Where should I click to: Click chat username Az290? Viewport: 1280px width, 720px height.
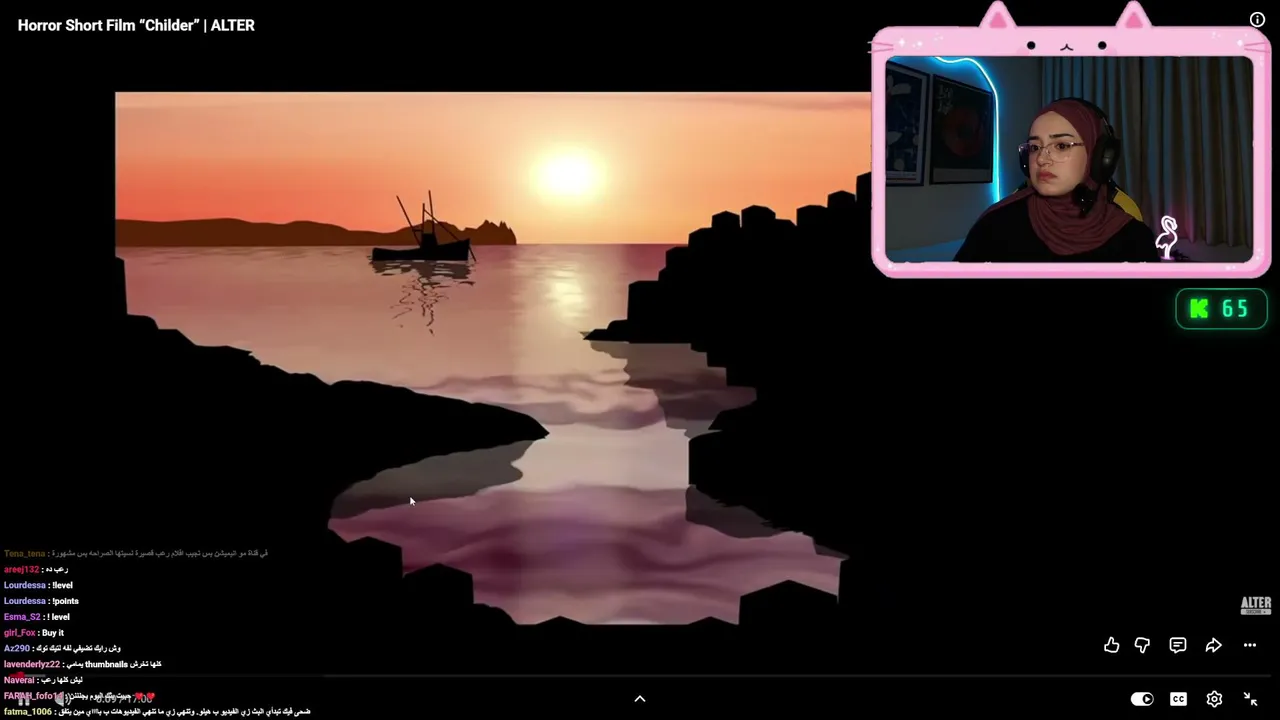click(x=17, y=648)
